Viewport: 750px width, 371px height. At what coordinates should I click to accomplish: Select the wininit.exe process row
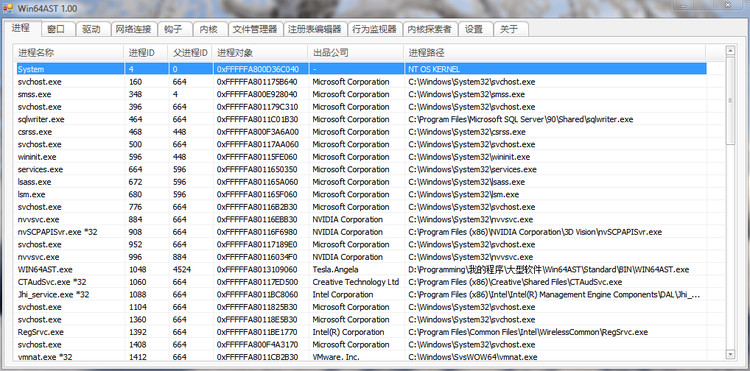pyautogui.click(x=361, y=157)
